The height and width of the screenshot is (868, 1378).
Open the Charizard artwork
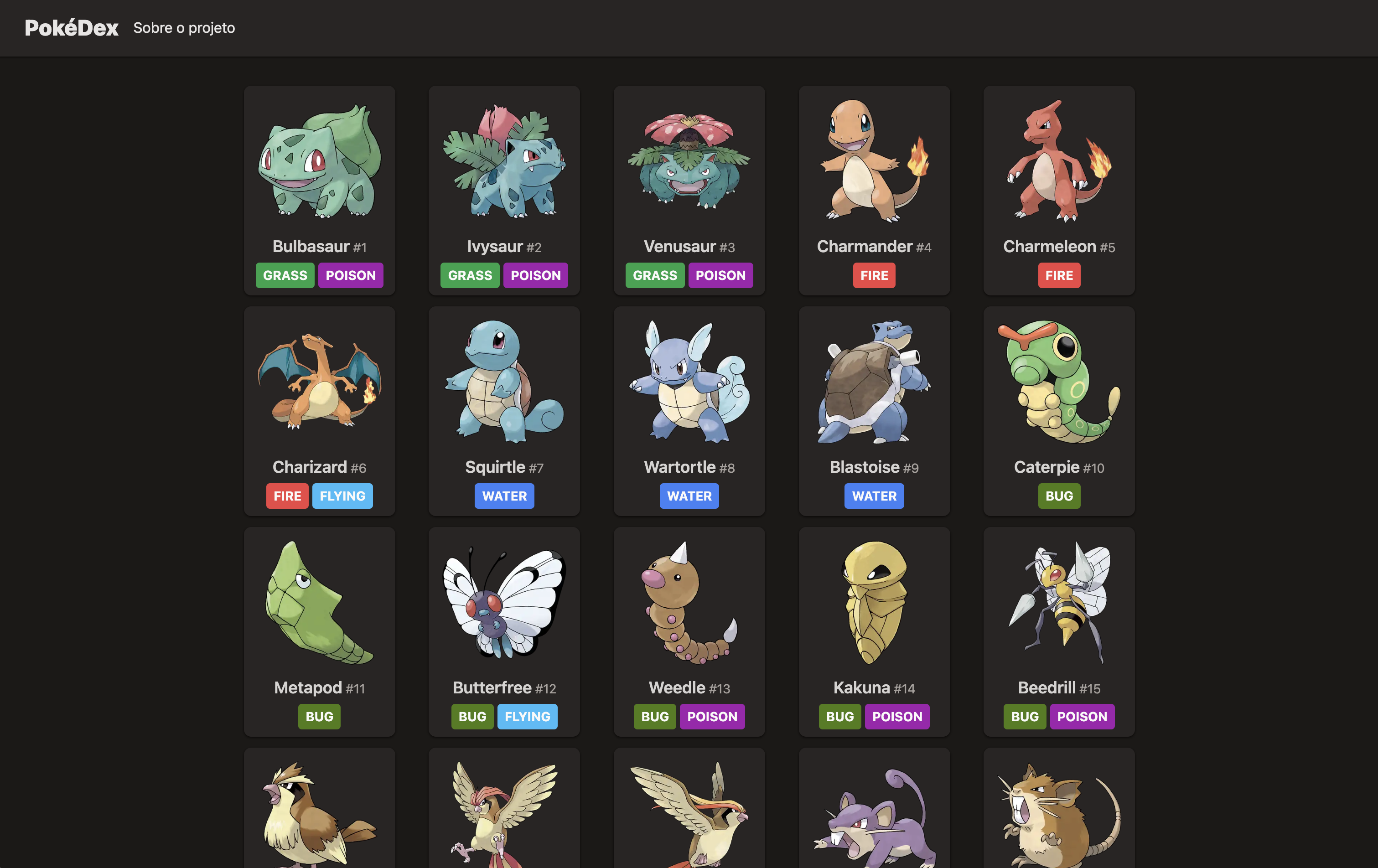(319, 381)
